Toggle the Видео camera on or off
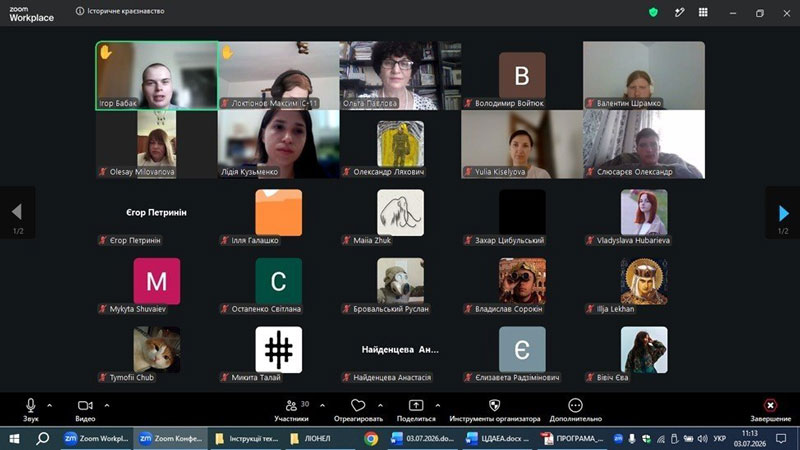 pos(85,410)
